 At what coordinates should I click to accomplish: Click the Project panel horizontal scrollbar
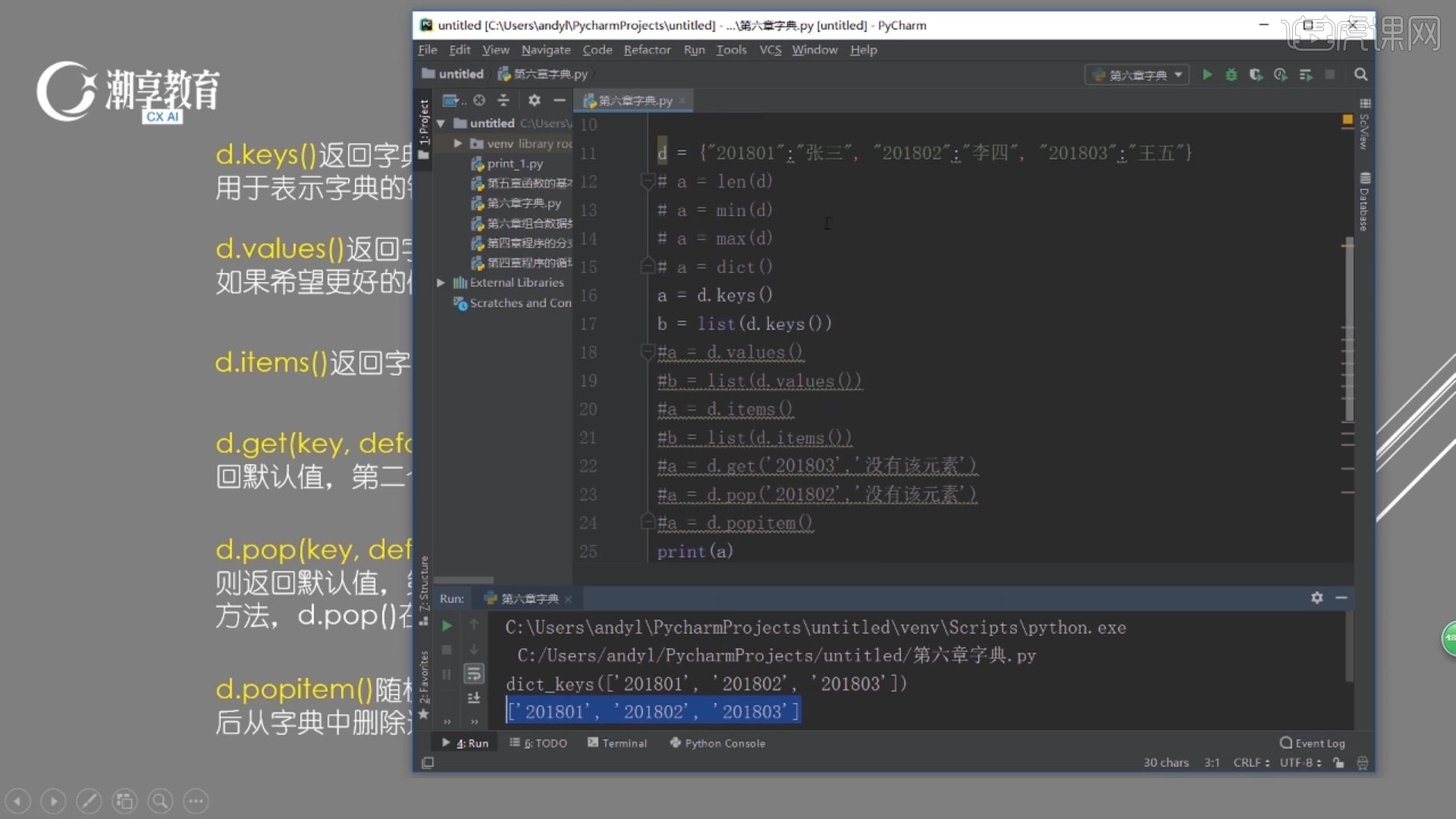click(x=463, y=580)
